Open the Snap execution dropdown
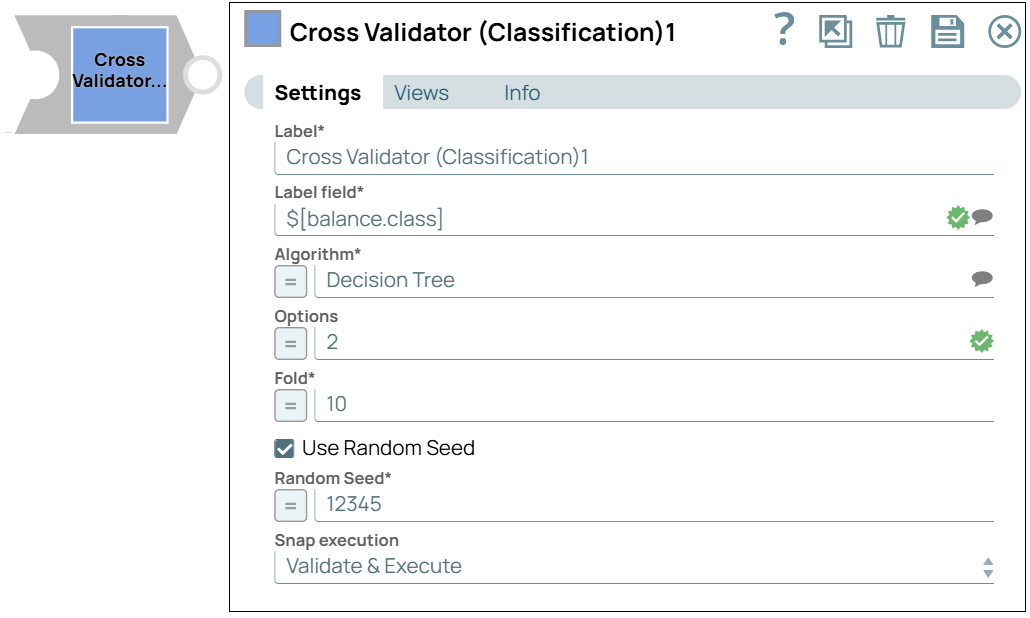Image resolution: width=1030 pixels, height=618 pixels. pos(986,566)
